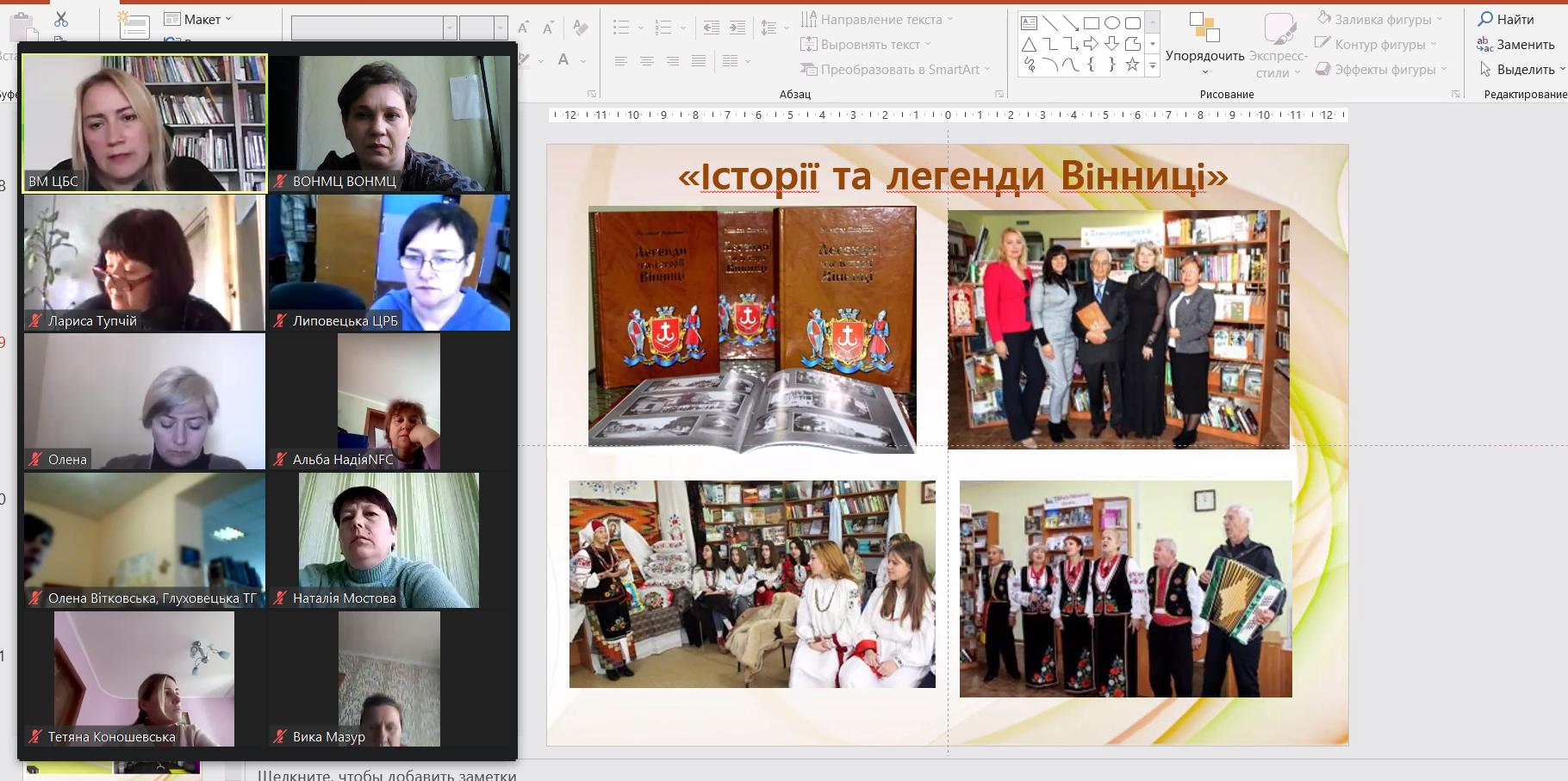Toggle align text right
This screenshot has height=781, width=1568.
click(673, 61)
